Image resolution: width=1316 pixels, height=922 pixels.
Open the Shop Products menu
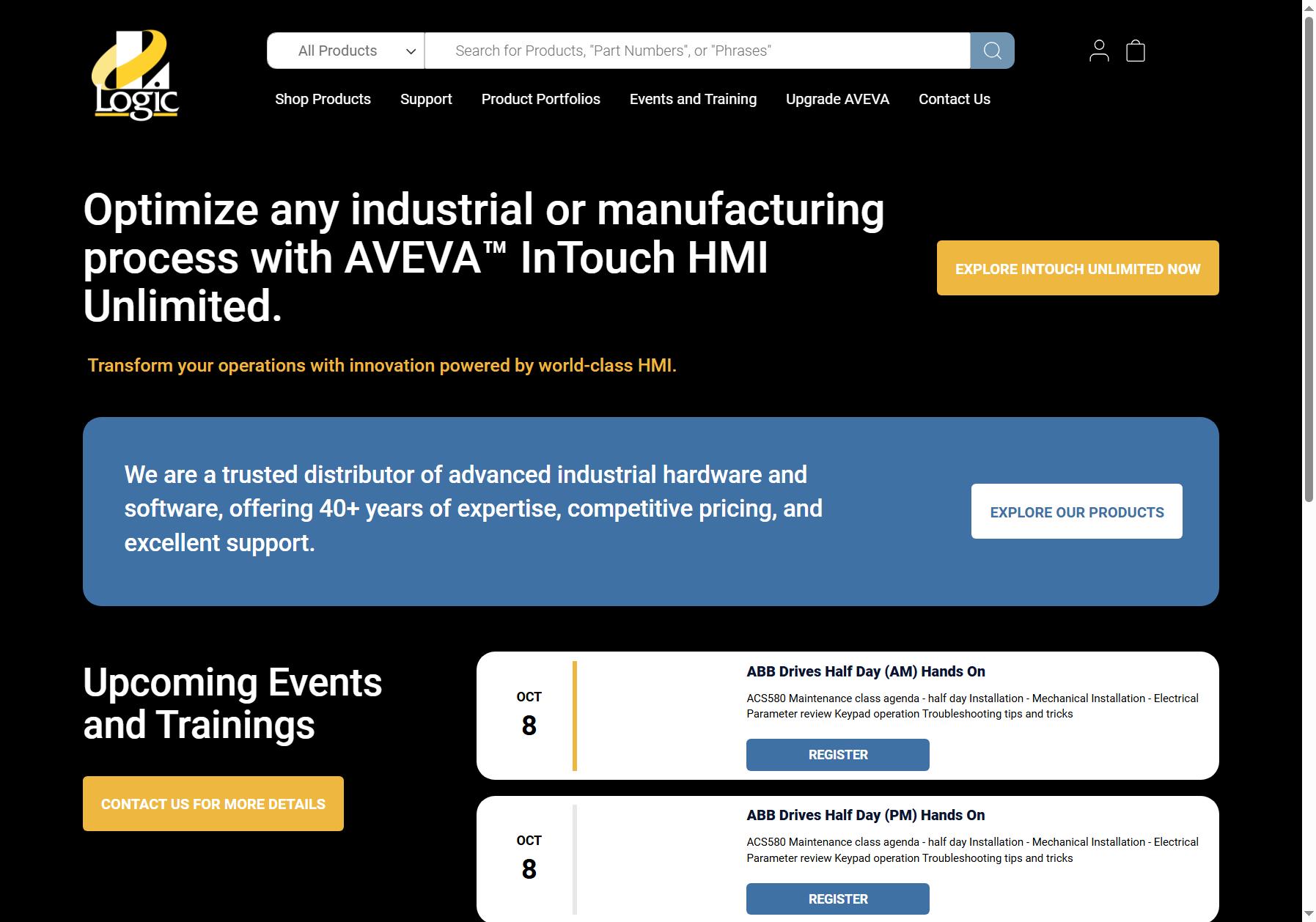point(323,99)
